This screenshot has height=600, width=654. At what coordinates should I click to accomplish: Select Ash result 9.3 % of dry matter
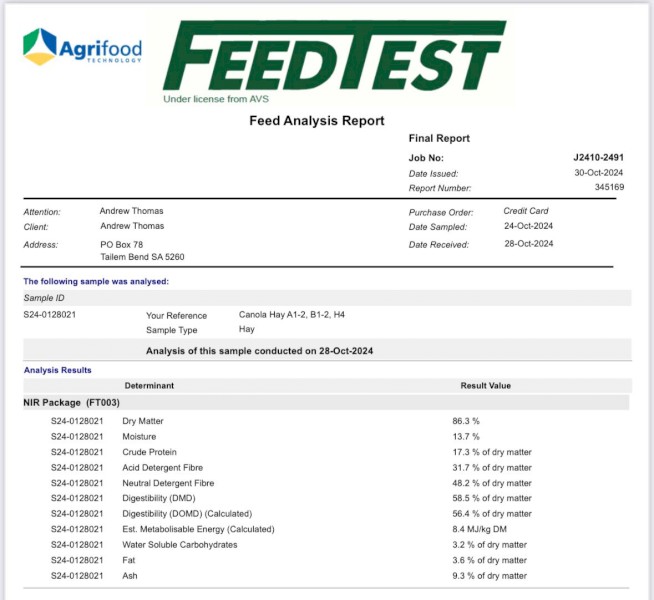(490, 576)
